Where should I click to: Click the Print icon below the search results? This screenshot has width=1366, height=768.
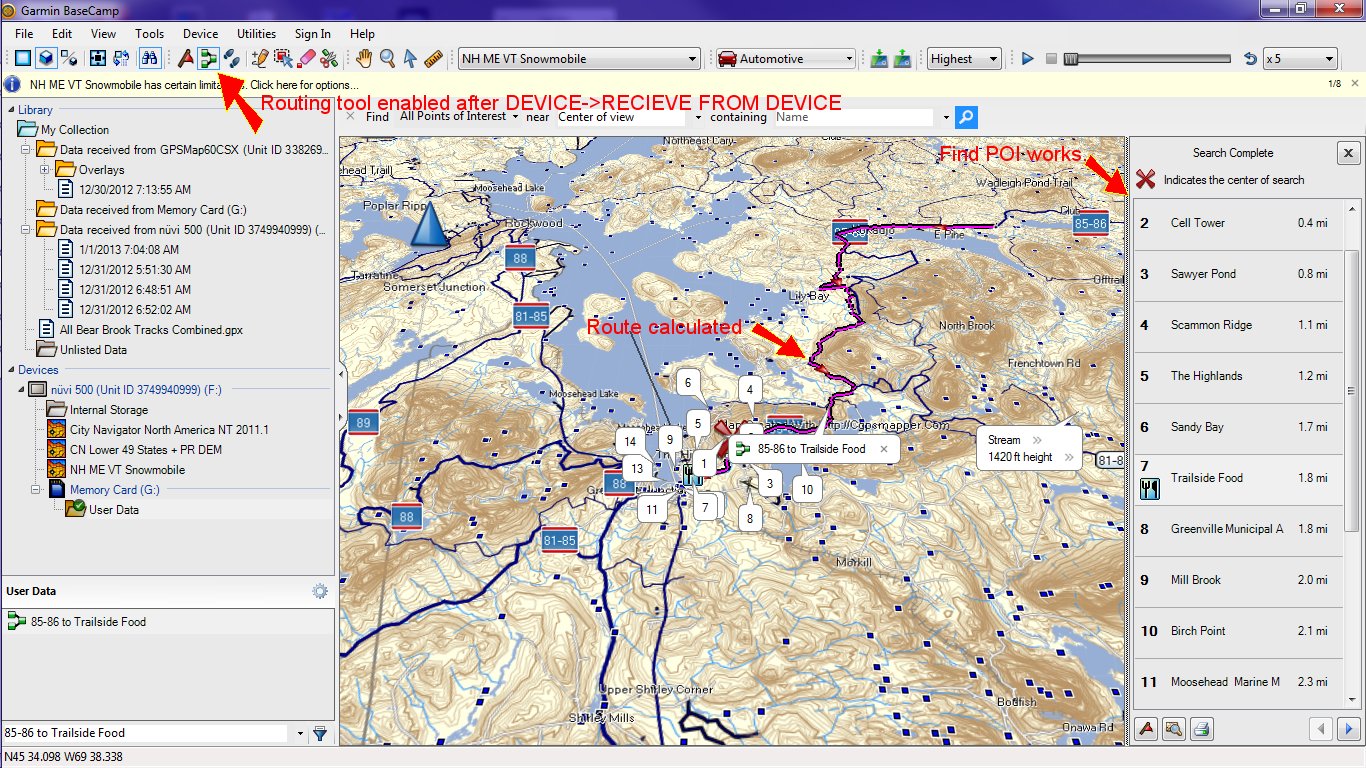point(1200,729)
